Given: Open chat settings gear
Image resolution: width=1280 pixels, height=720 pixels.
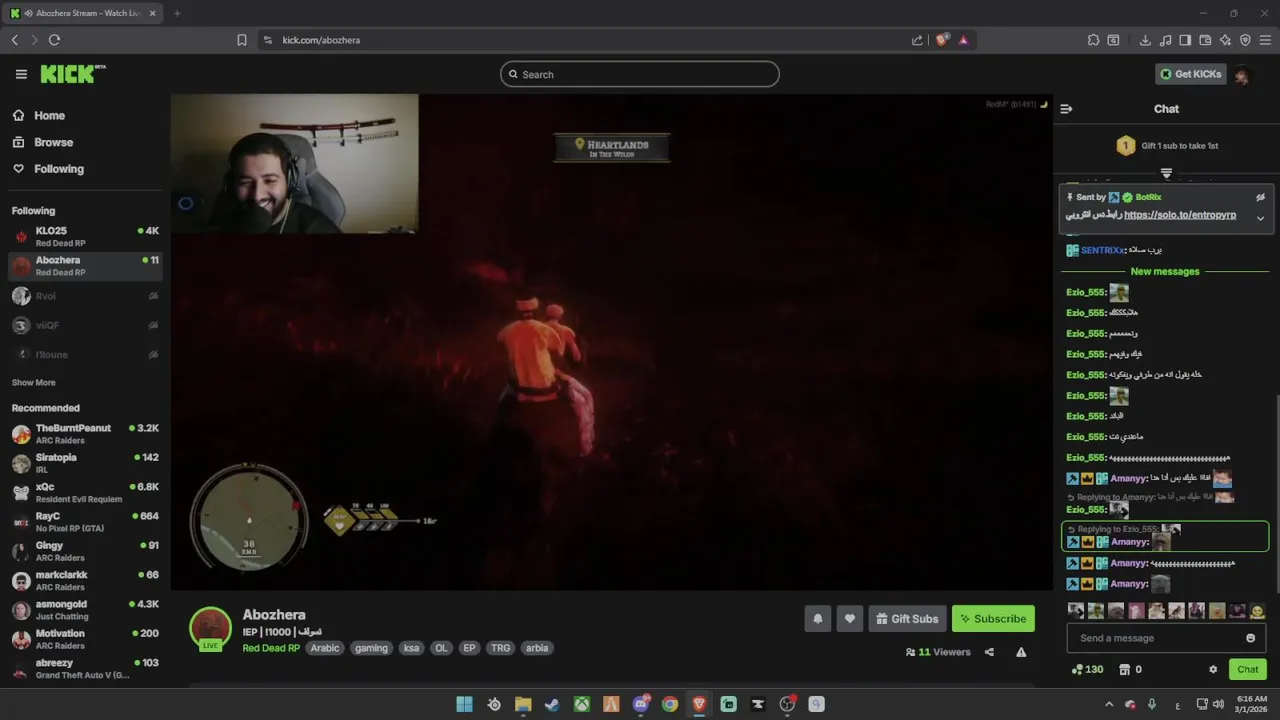Looking at the screenshot, I should coord(1213,669).
